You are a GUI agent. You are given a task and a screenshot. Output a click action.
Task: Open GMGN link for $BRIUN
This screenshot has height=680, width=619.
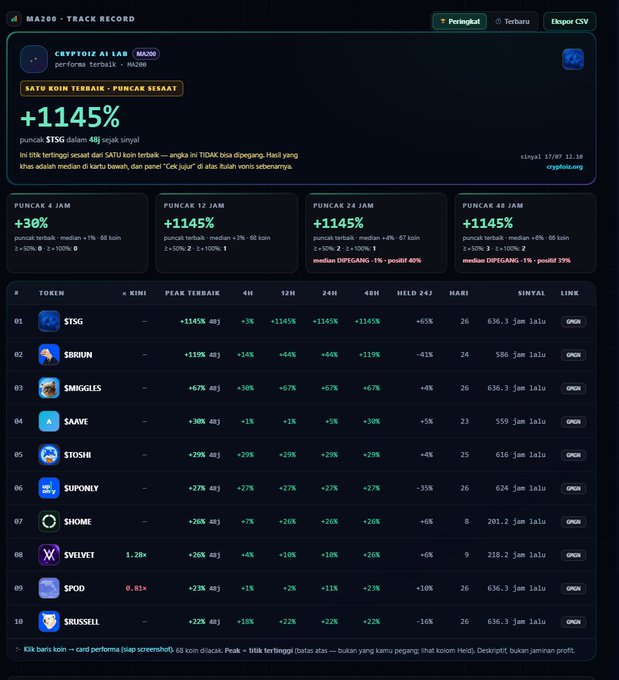pyautogui.click(x=573, y=355)
